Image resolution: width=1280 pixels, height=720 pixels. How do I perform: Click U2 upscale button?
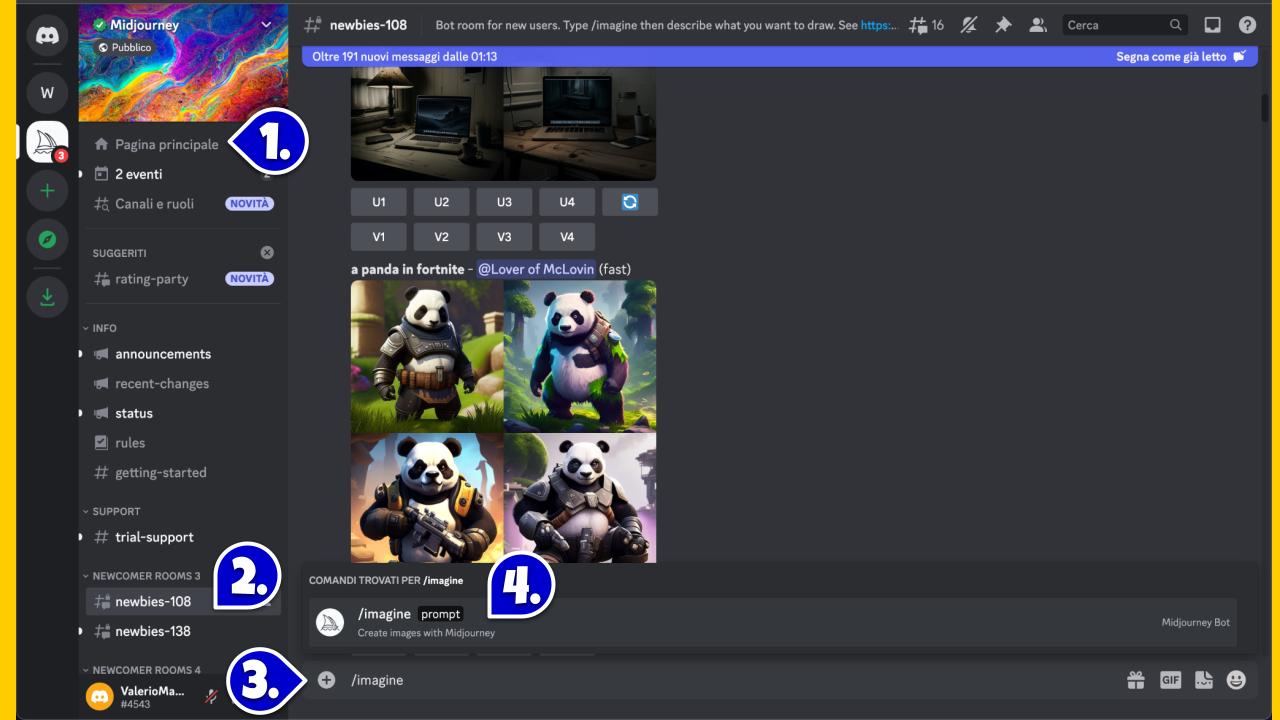pyautogui.click(x=442, y=202)
